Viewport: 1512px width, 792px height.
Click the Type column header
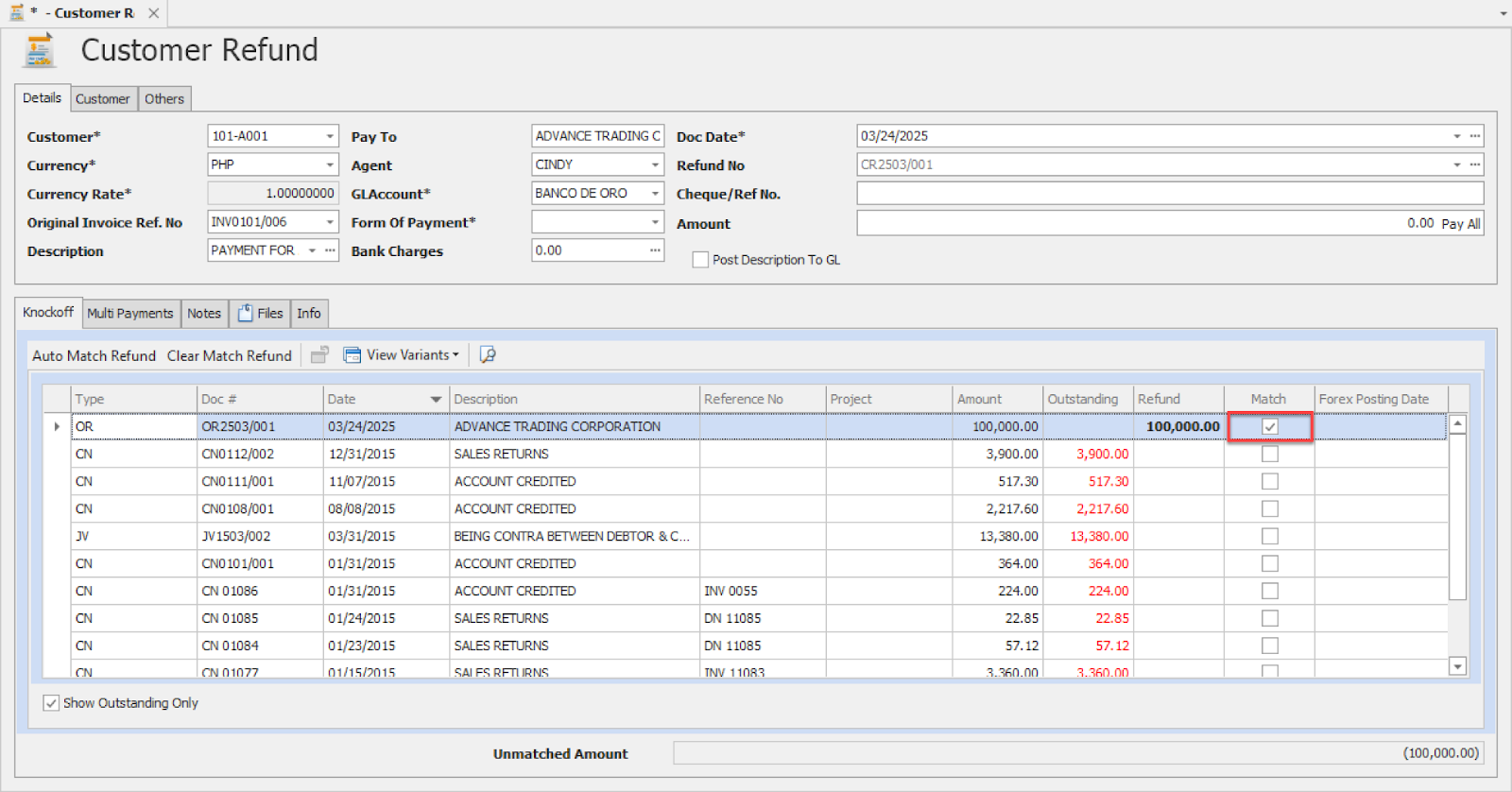point(133,399)
